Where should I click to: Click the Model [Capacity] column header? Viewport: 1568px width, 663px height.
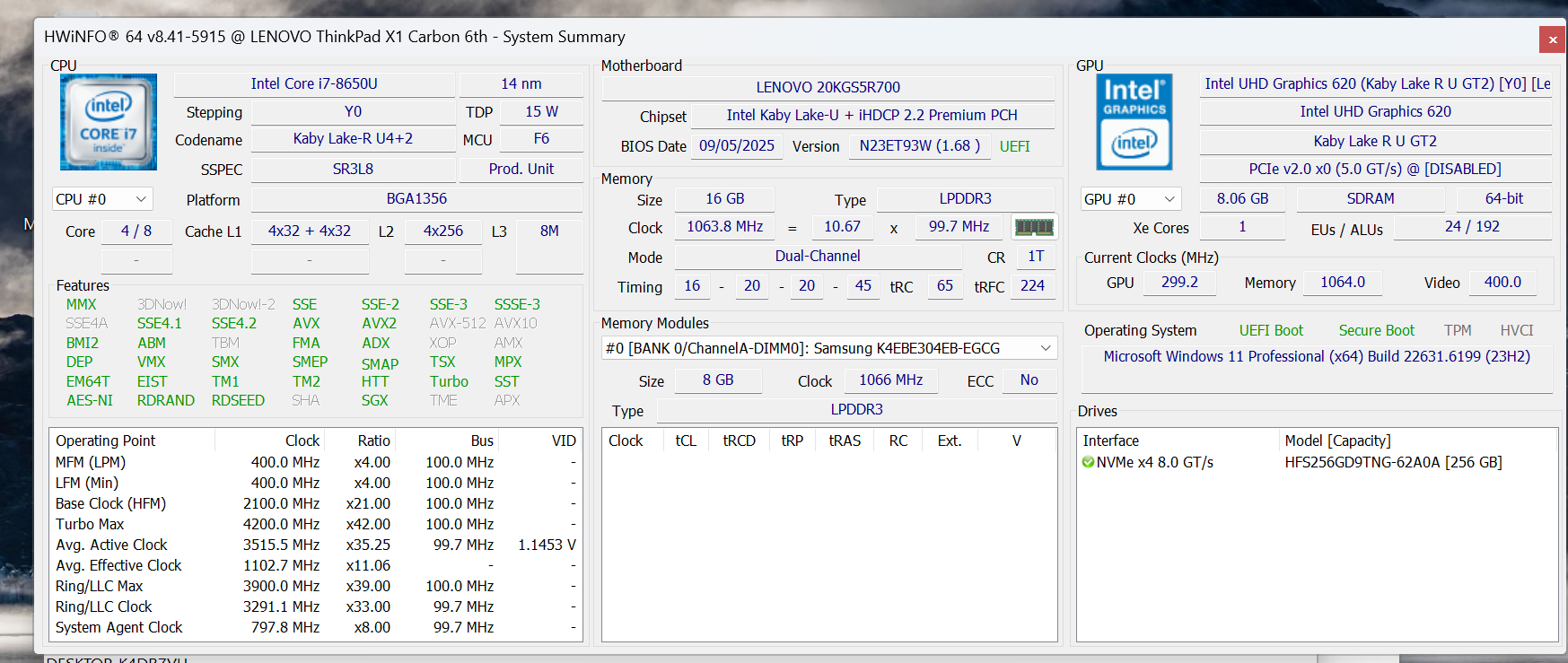(x=1418, y=441)
